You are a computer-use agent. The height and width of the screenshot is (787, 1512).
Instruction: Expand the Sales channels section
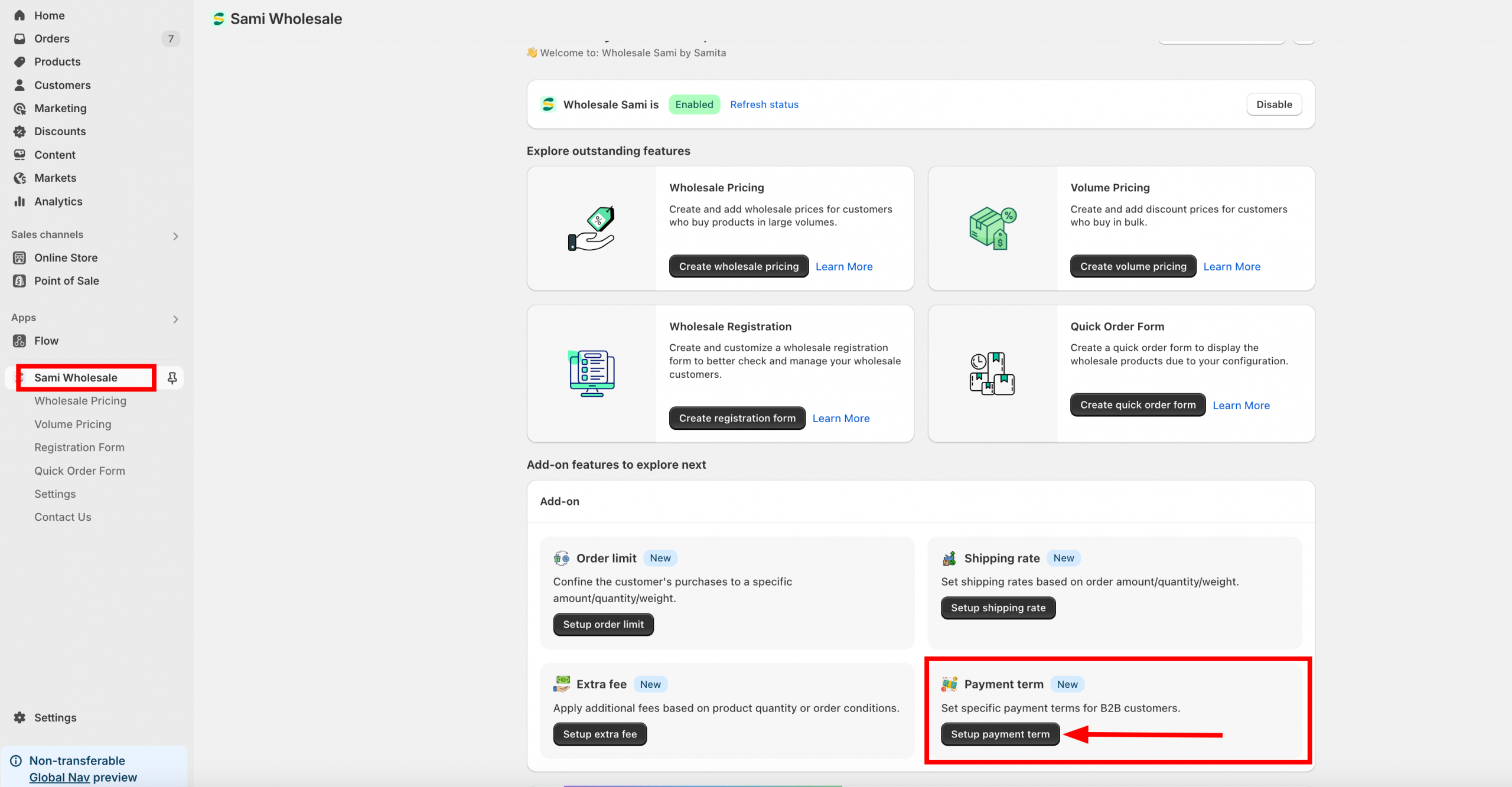pos(175,236)
